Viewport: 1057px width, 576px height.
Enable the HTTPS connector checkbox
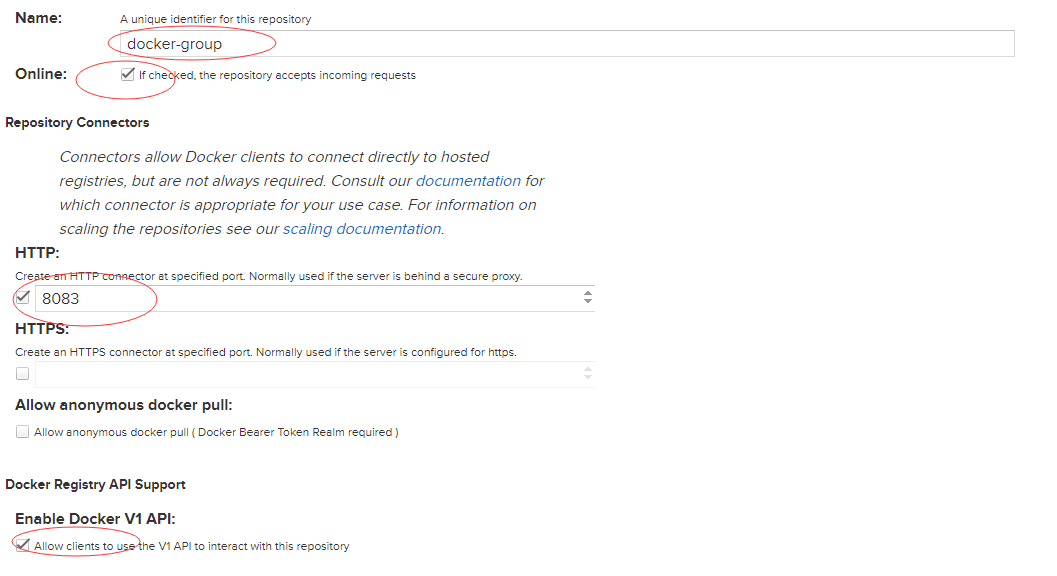click(23, 373)
